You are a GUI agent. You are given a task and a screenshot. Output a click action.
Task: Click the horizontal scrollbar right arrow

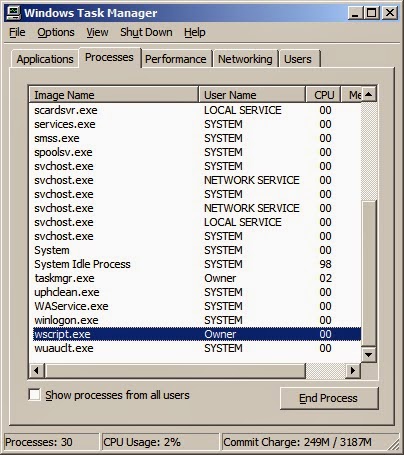point(353,371)
